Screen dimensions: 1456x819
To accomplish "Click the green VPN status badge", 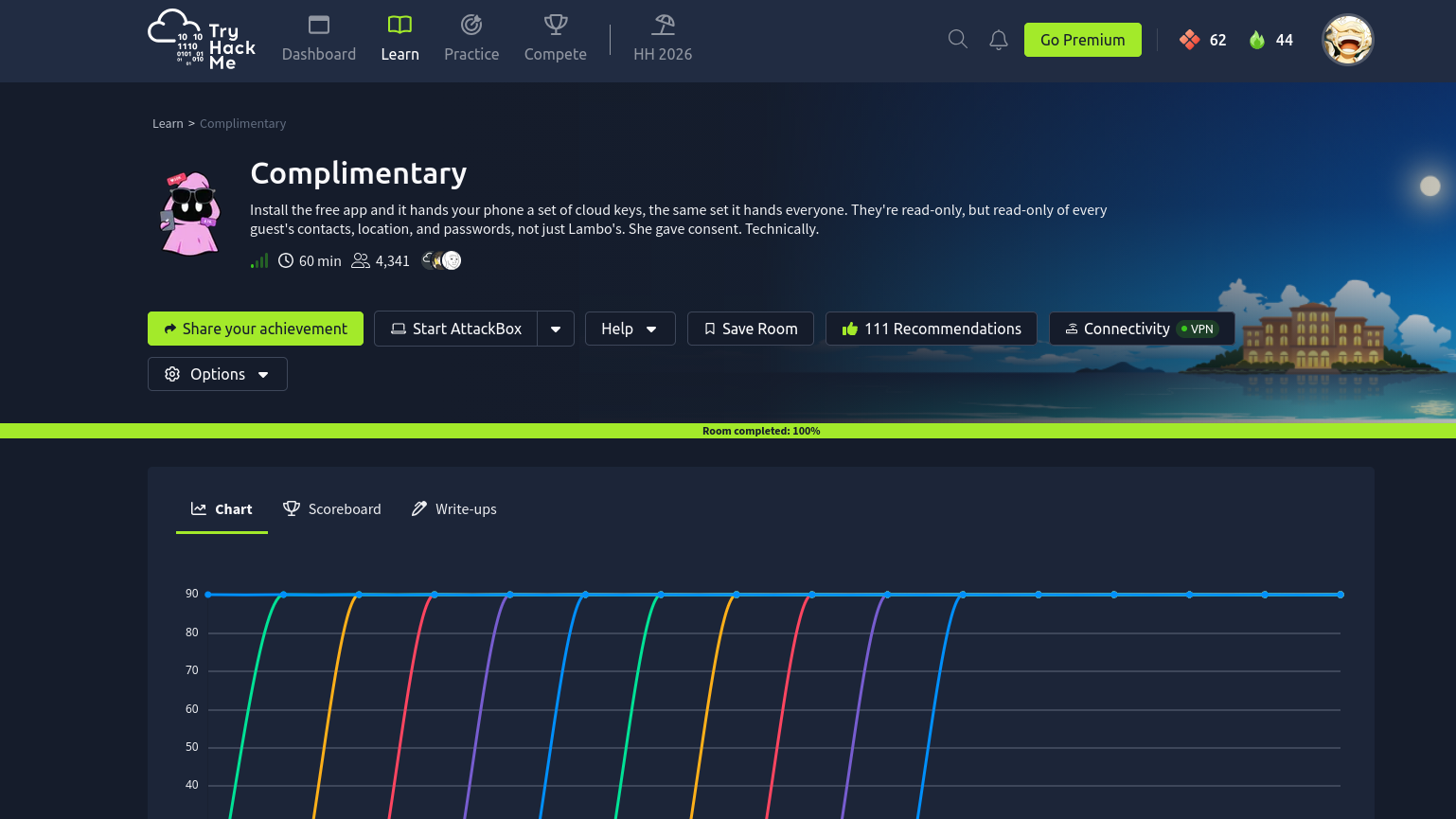I will [1198, 329].
